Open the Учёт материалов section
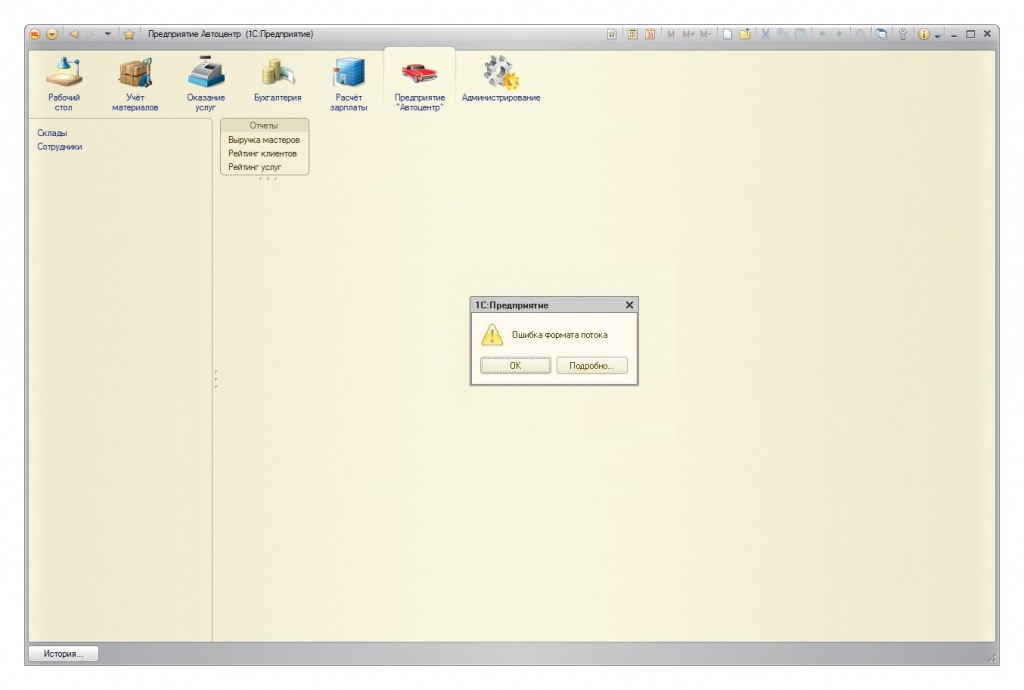Viewport: 1024px width, 690px height. pos(135,84)
